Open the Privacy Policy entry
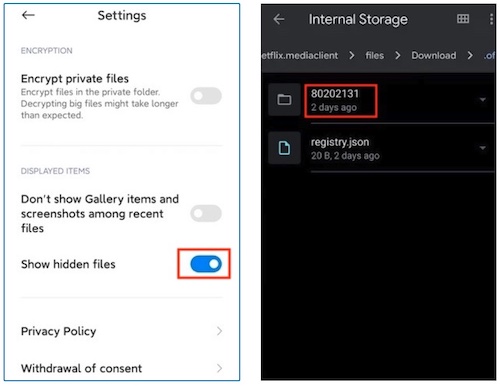 pyautogui.click(x=122, y=331)
